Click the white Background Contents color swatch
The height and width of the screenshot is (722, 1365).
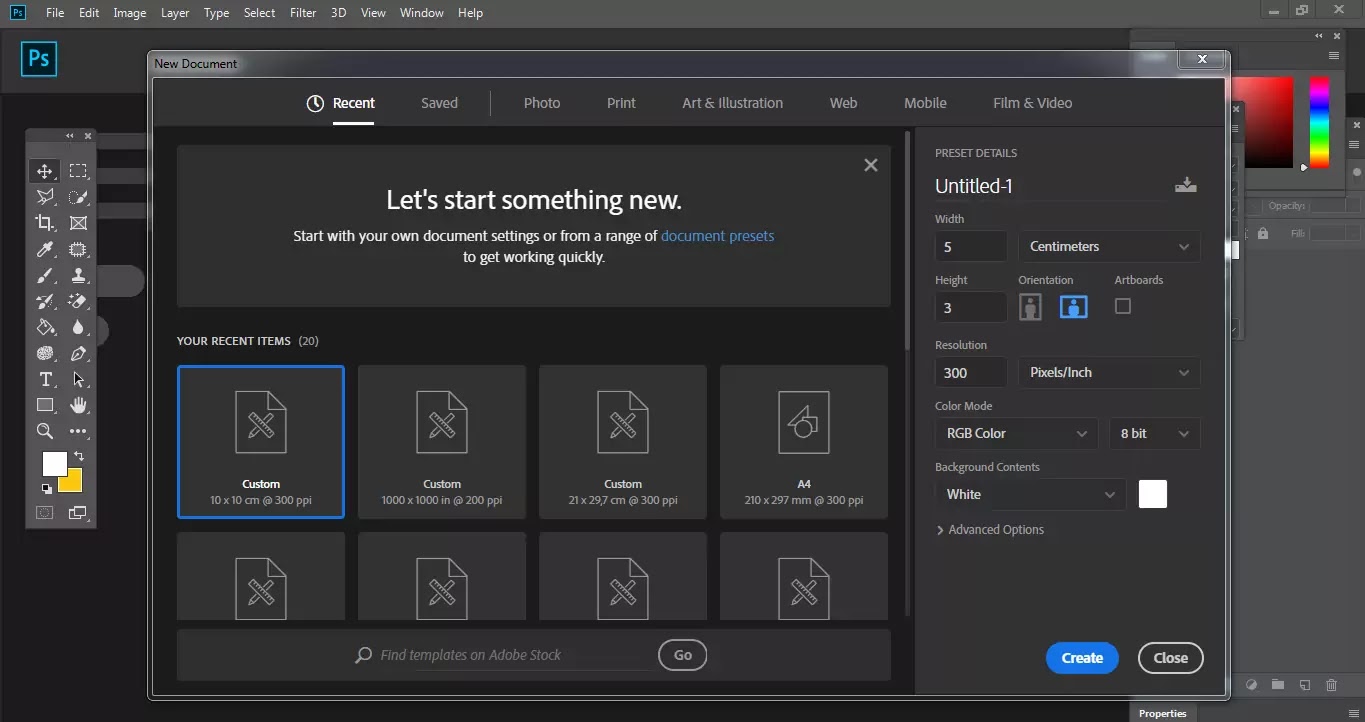(1153, 494)
